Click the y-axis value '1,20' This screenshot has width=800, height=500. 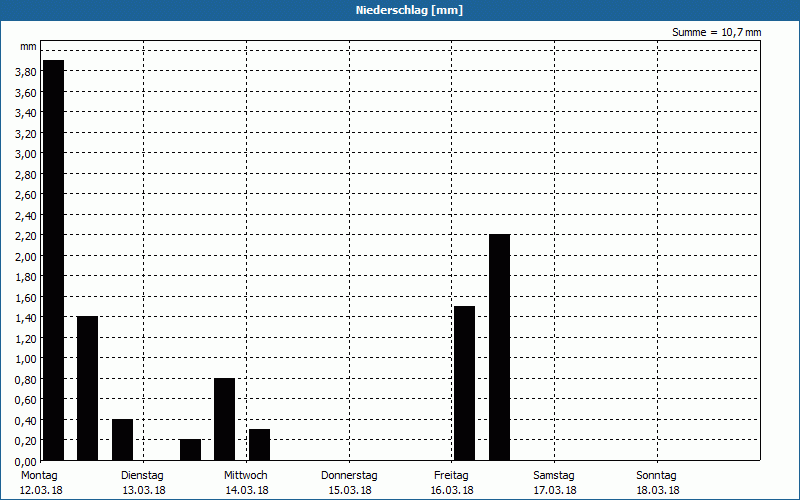pyautogui.click(x=26, y=339)
